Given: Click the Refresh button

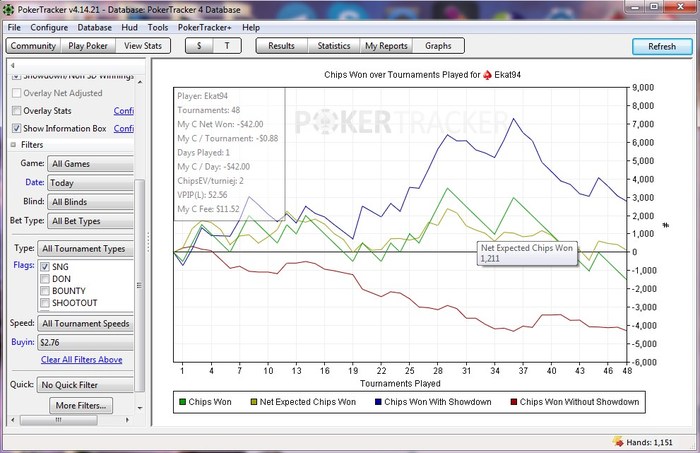Looking at the screenshot, I should (x=662, y=46).
